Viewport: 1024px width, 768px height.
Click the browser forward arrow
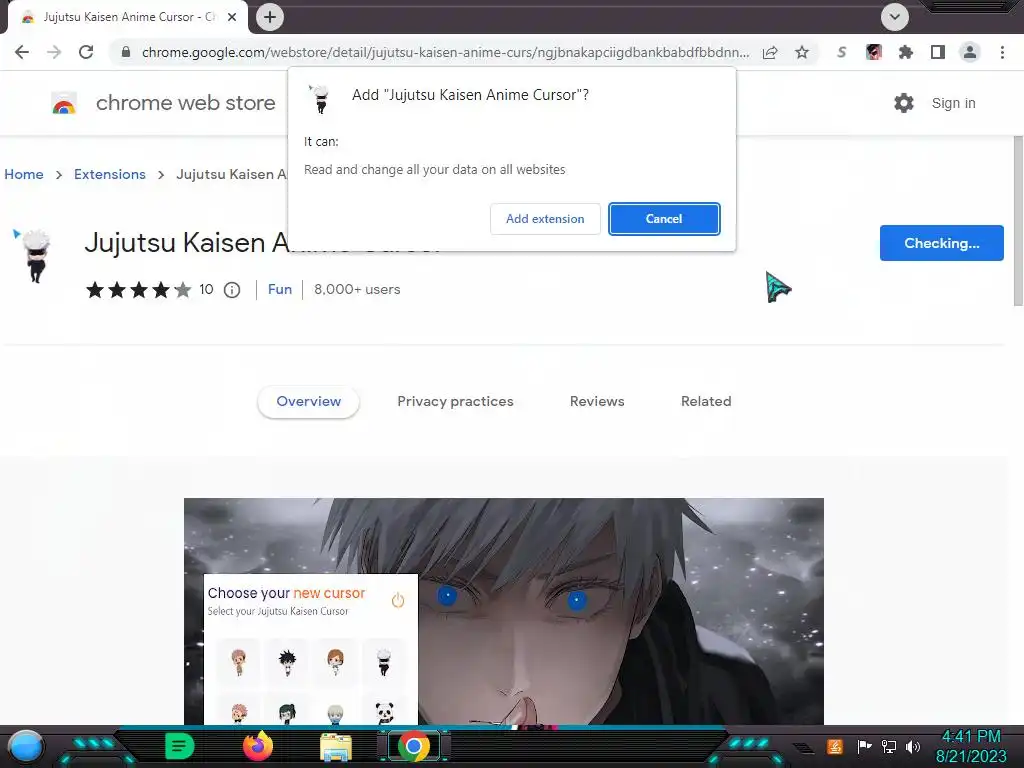click(54, 52)
